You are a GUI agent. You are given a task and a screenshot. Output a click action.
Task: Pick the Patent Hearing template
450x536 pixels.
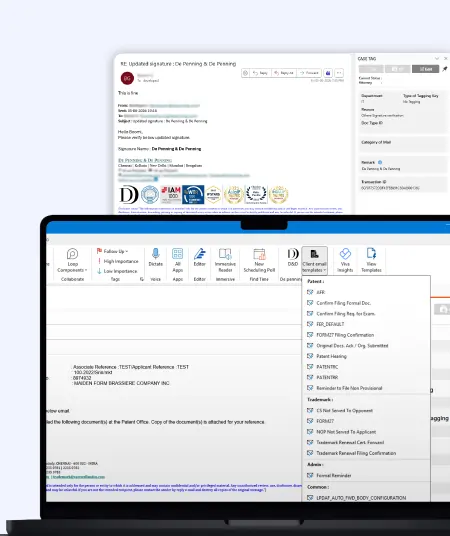coord(366,356)
